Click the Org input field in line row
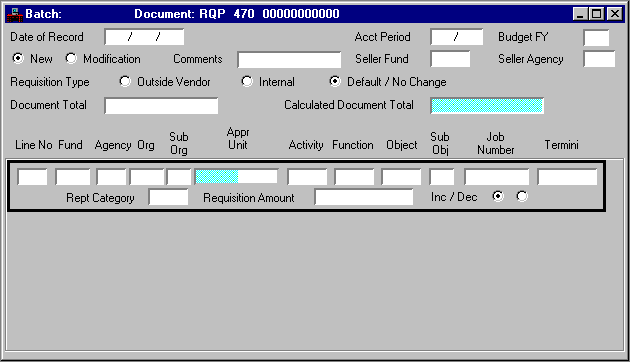The height and width of the screenshot is (362, 630). tap(147, 177)
